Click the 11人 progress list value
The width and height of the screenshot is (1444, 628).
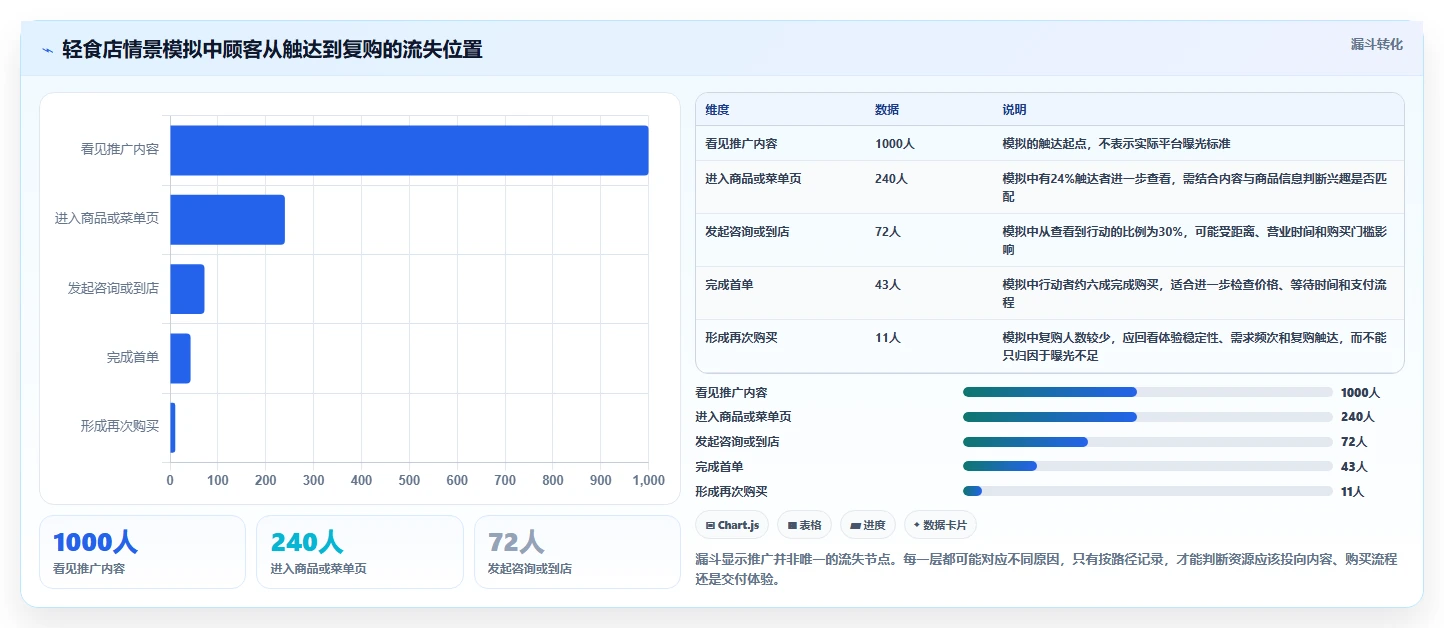click(1353, 492)
